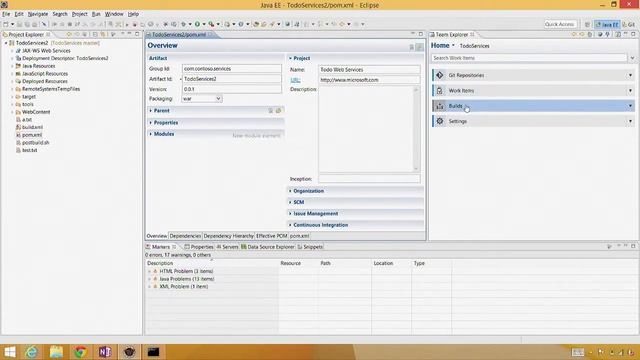Open Builds dropdown arrow

point(630,106)
